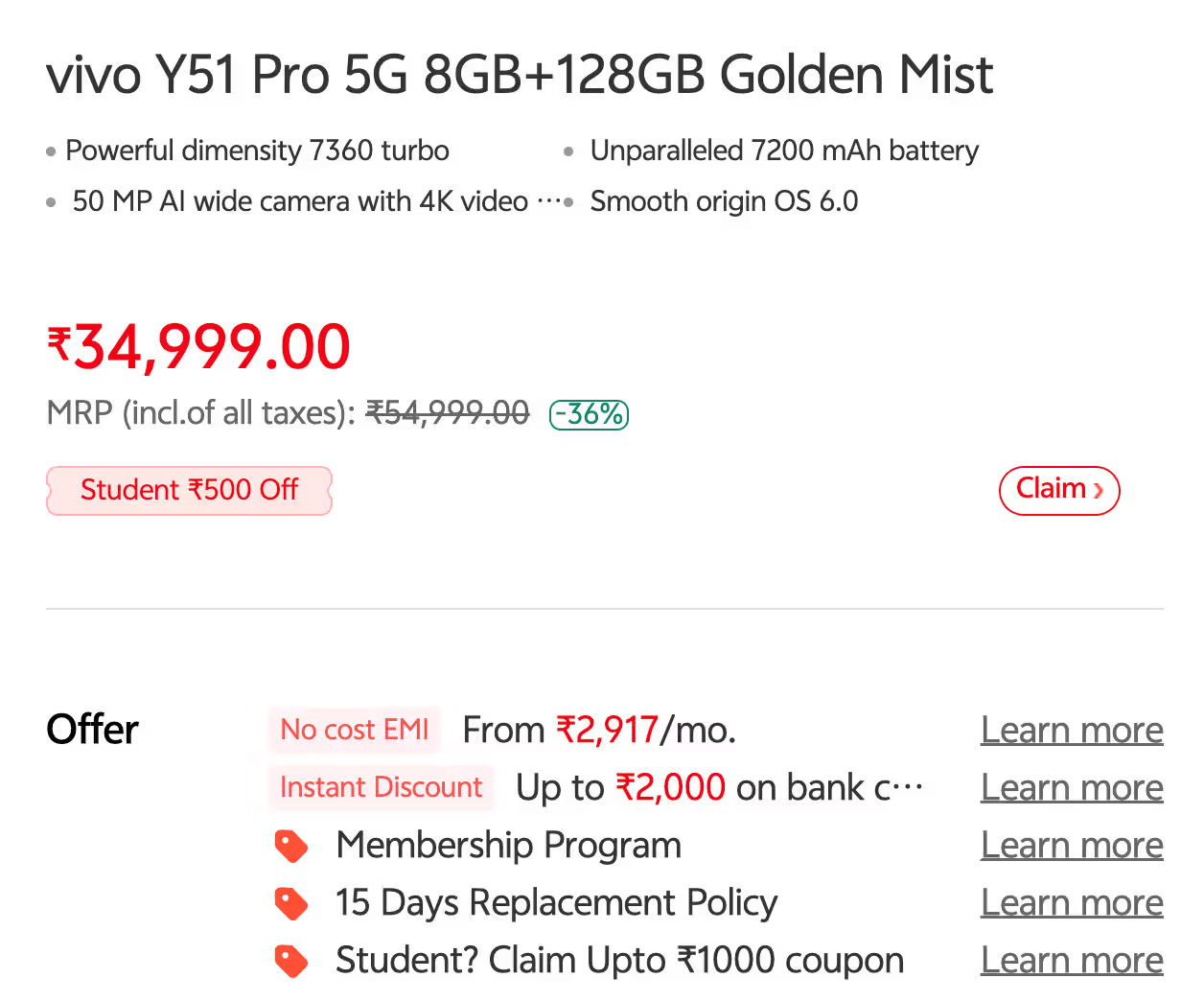Image resolution: width=1204 pixels, height=1001 pixels.
Task: Click the Instant Discount badge
Action: pyautogui.click(x=381, y=787)
